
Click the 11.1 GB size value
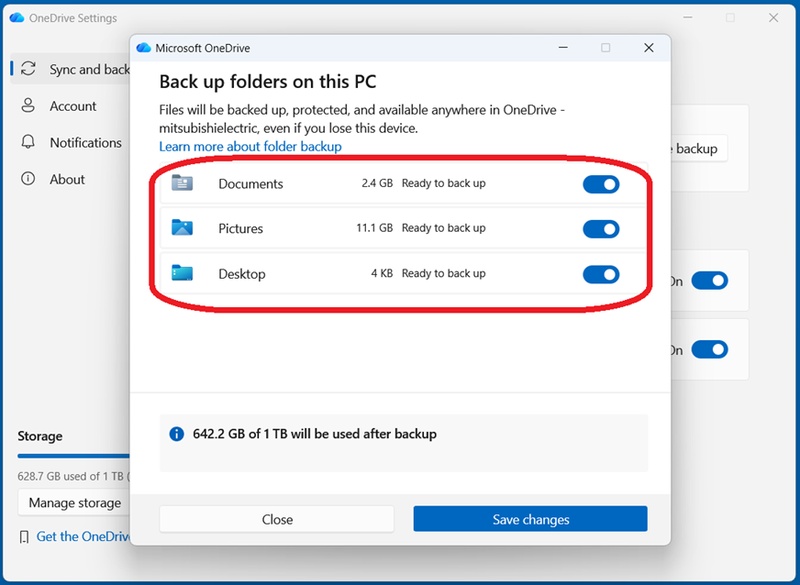(x=374, y=228)
